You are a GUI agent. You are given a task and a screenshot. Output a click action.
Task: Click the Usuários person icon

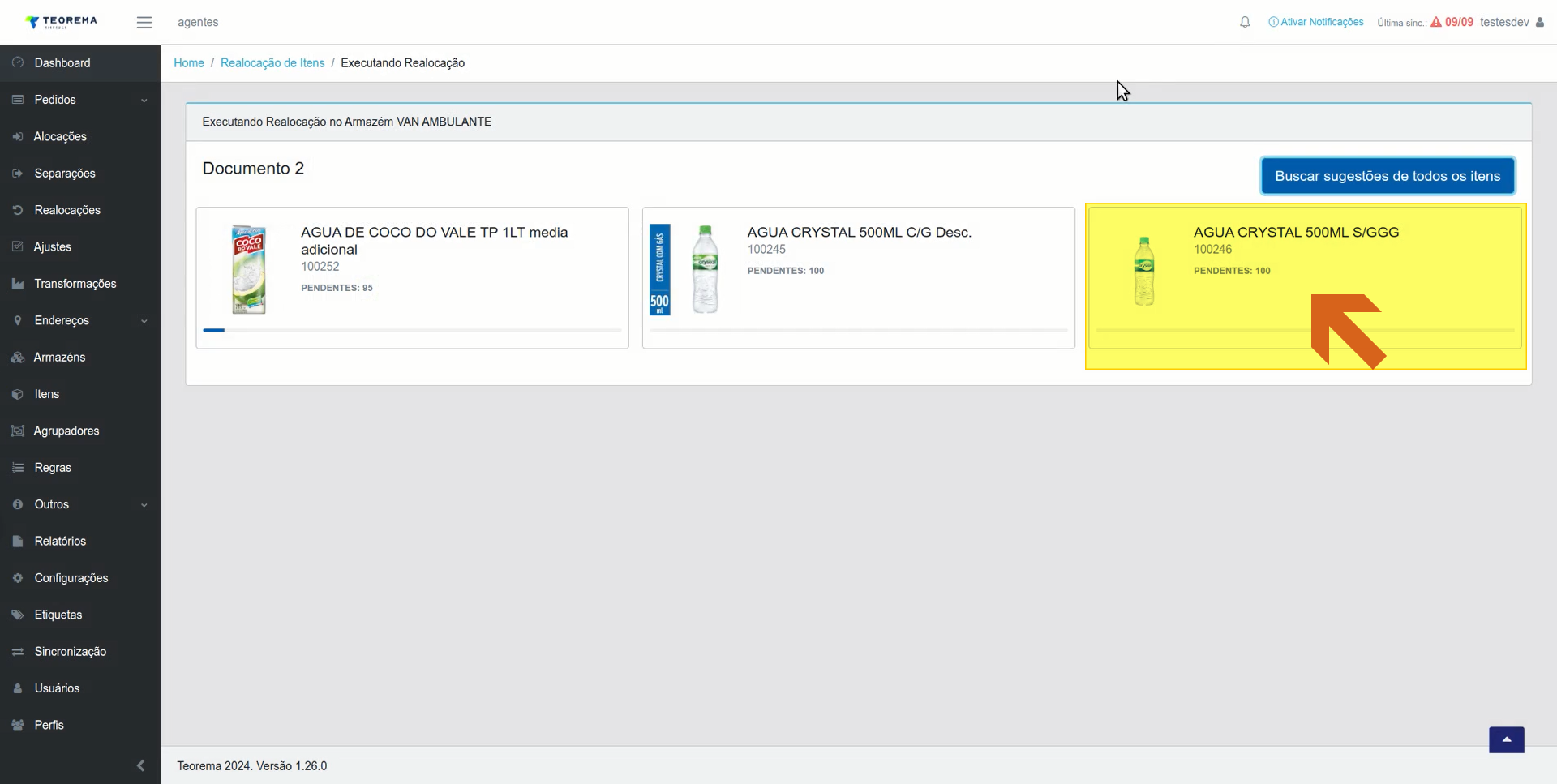[x=18, y=688]
